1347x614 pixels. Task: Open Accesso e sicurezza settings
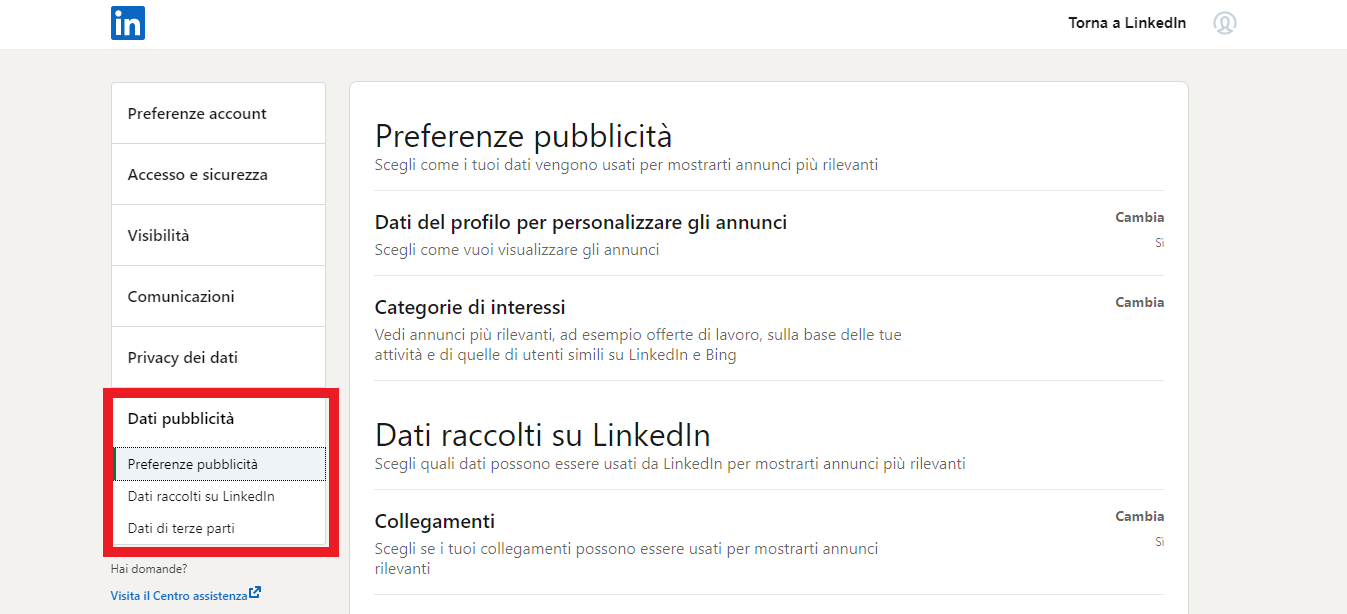pyautogui.click(x=200, y=173)
